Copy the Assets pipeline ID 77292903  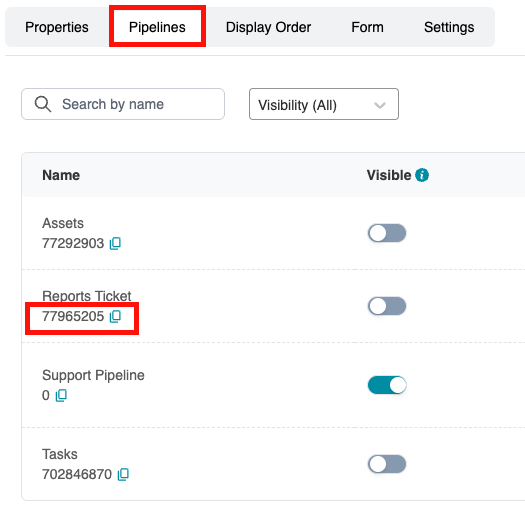click(x=115, y=243)
